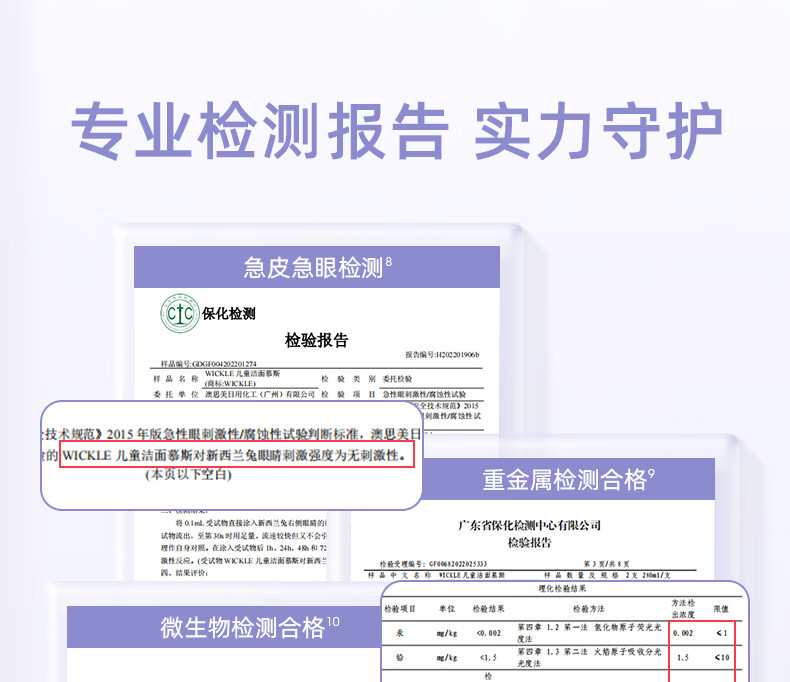
Task: Click 检验报告 under 广东省保化检测中心有限公司
Action: (x=529, y=543)
